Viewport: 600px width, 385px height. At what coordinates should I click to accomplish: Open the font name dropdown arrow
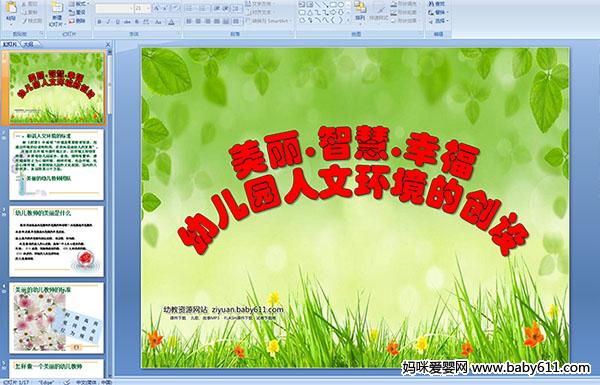point(131,8)
